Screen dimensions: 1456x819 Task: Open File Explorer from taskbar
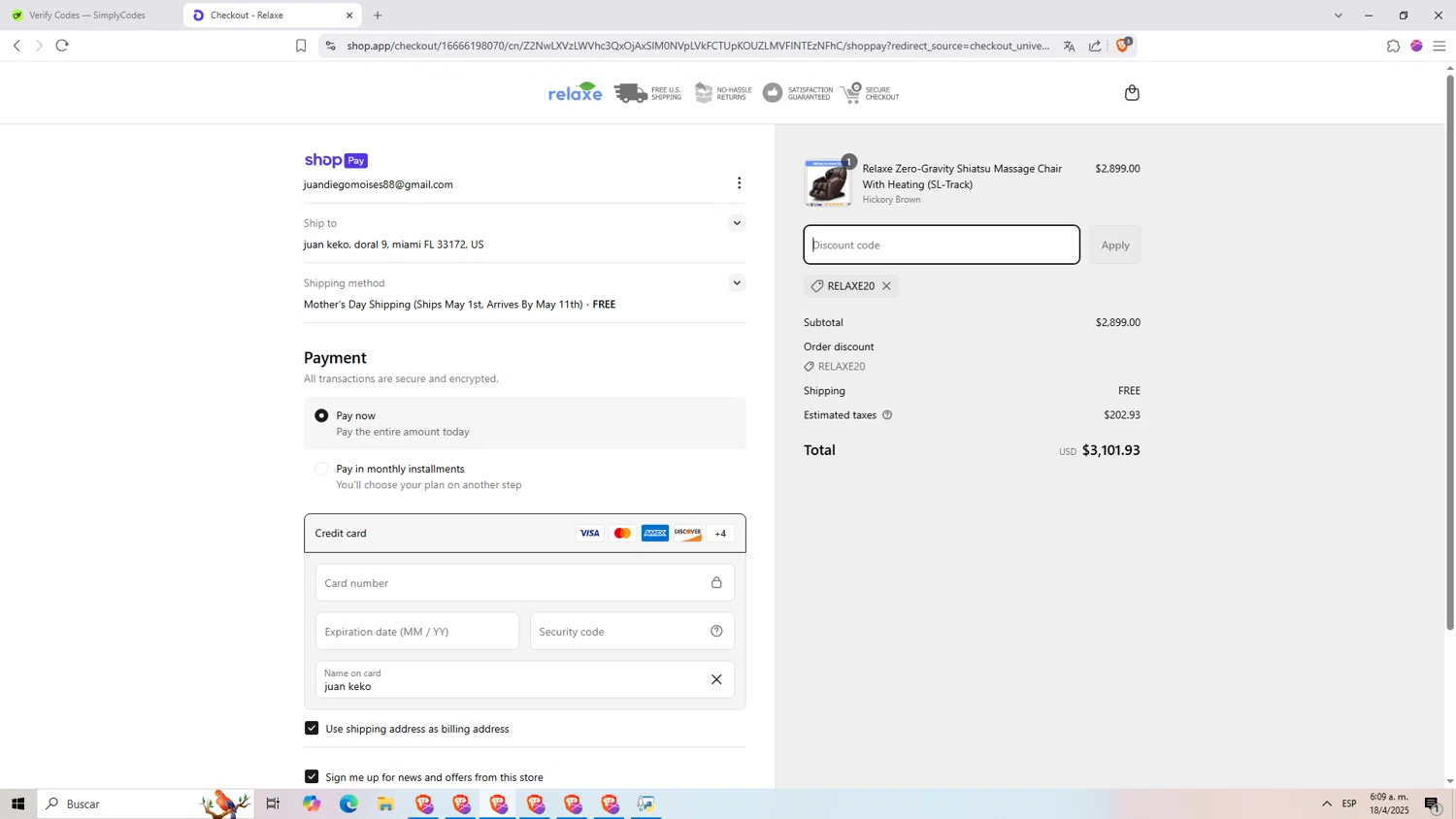coord(385,803)
